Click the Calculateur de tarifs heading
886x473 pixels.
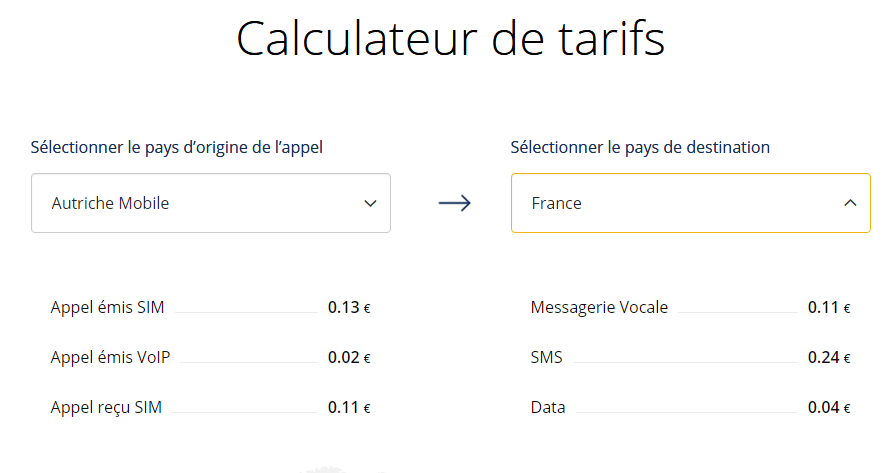pyautogui.click(x=450, y=40)
